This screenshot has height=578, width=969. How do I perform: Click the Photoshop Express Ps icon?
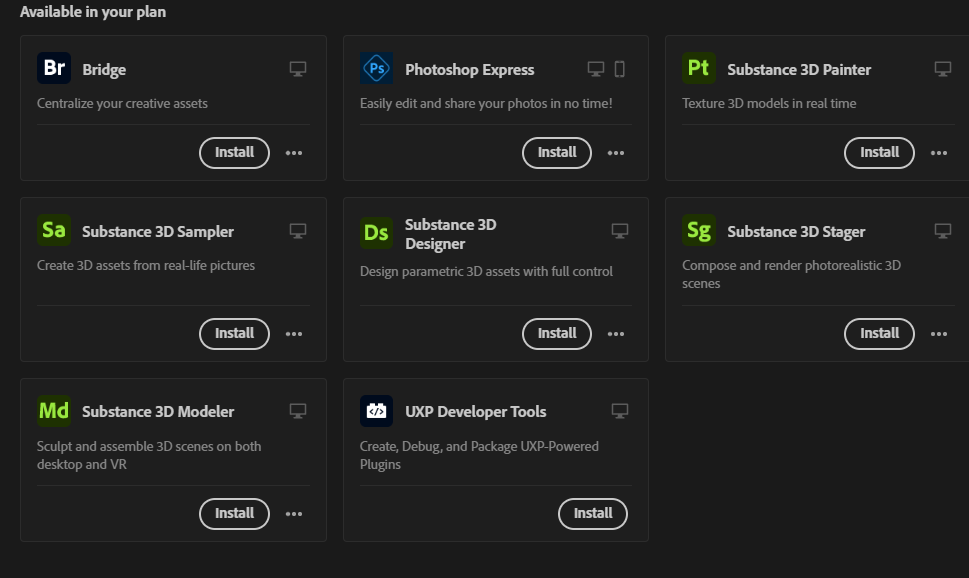tap(376, 68)
